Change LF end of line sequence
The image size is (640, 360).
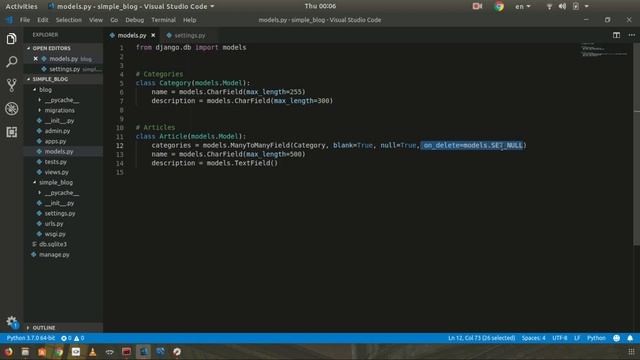click(x=577, y=338)
